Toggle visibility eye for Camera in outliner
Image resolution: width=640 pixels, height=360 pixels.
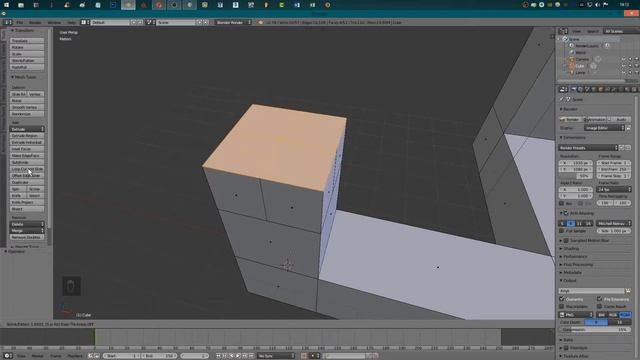(623, 59)
